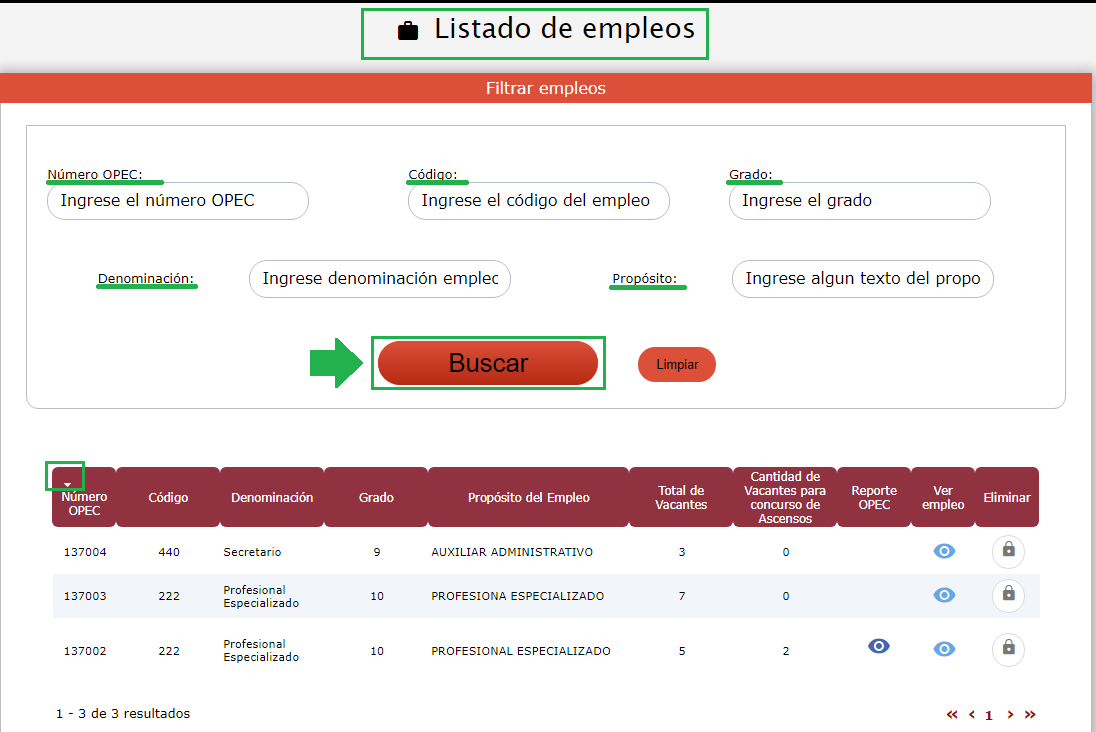
Task: Click the briefcase icon beside Listado de empleos
Action: click(x=408, y=31)
